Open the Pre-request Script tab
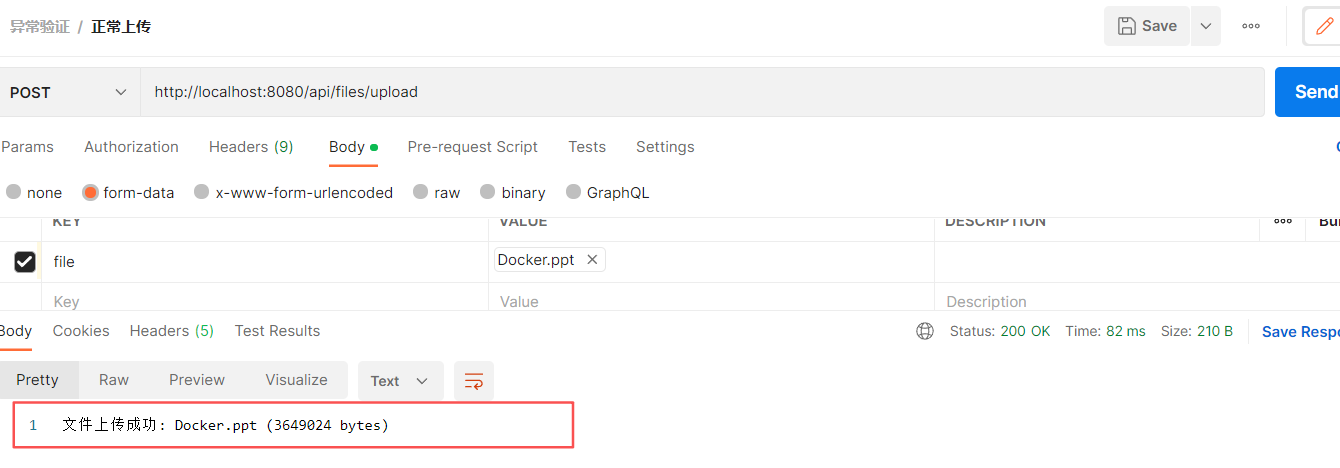Viewport: 1340px width, 468px height. (x=473, y=147)
